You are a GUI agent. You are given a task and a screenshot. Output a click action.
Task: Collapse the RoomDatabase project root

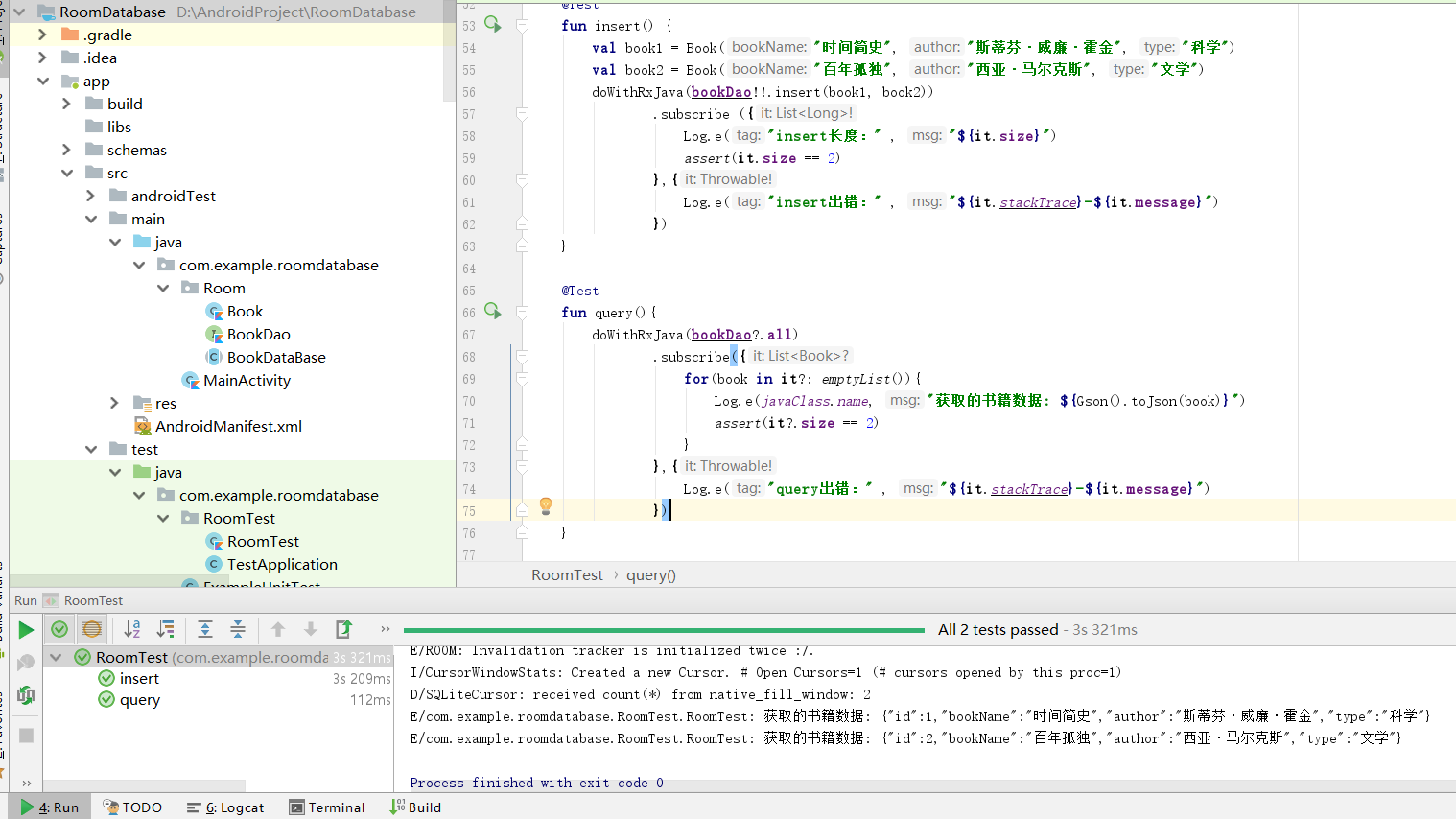tap(19, 12)
